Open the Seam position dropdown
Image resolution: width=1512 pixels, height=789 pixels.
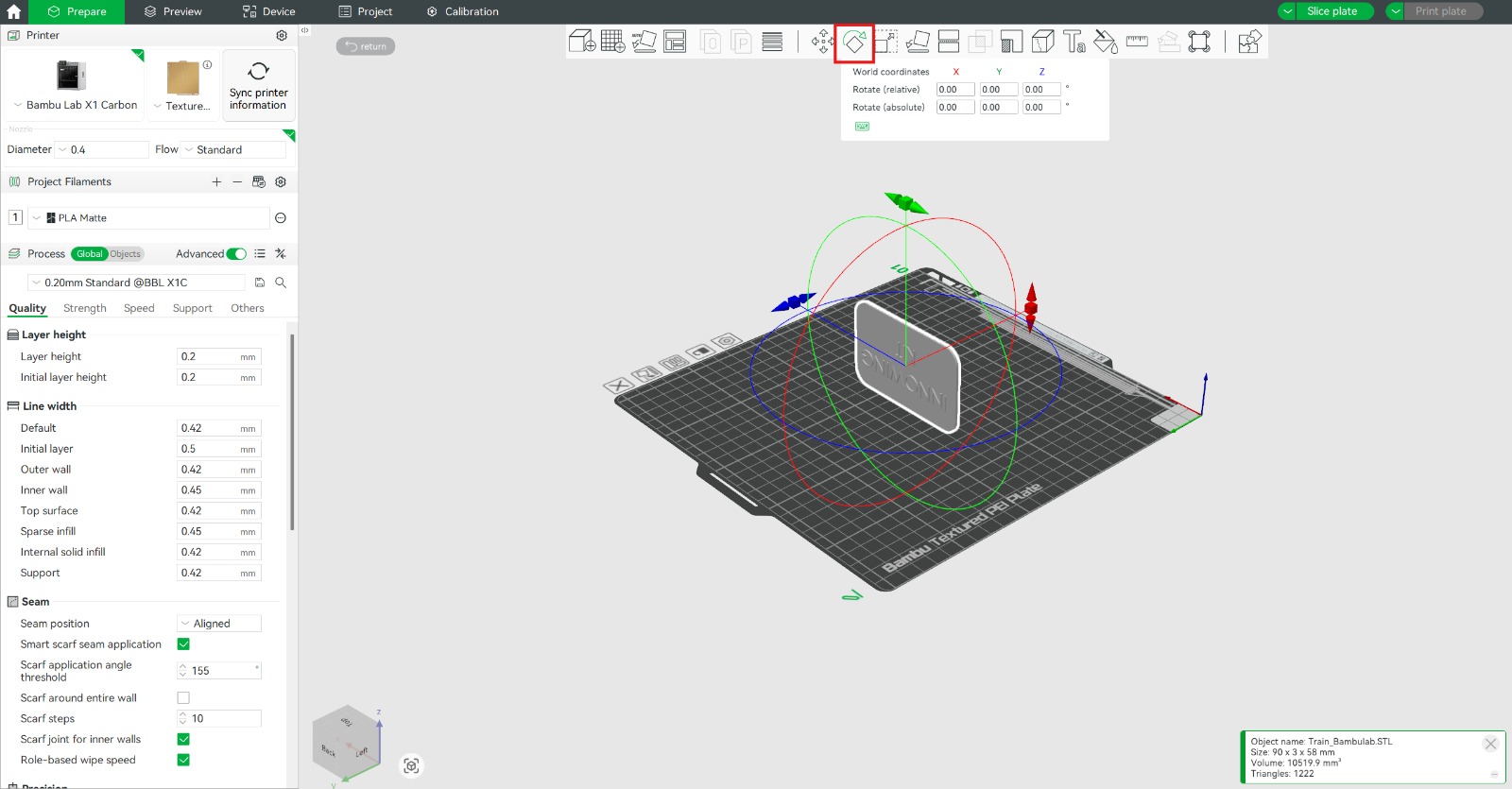point(219,624)
